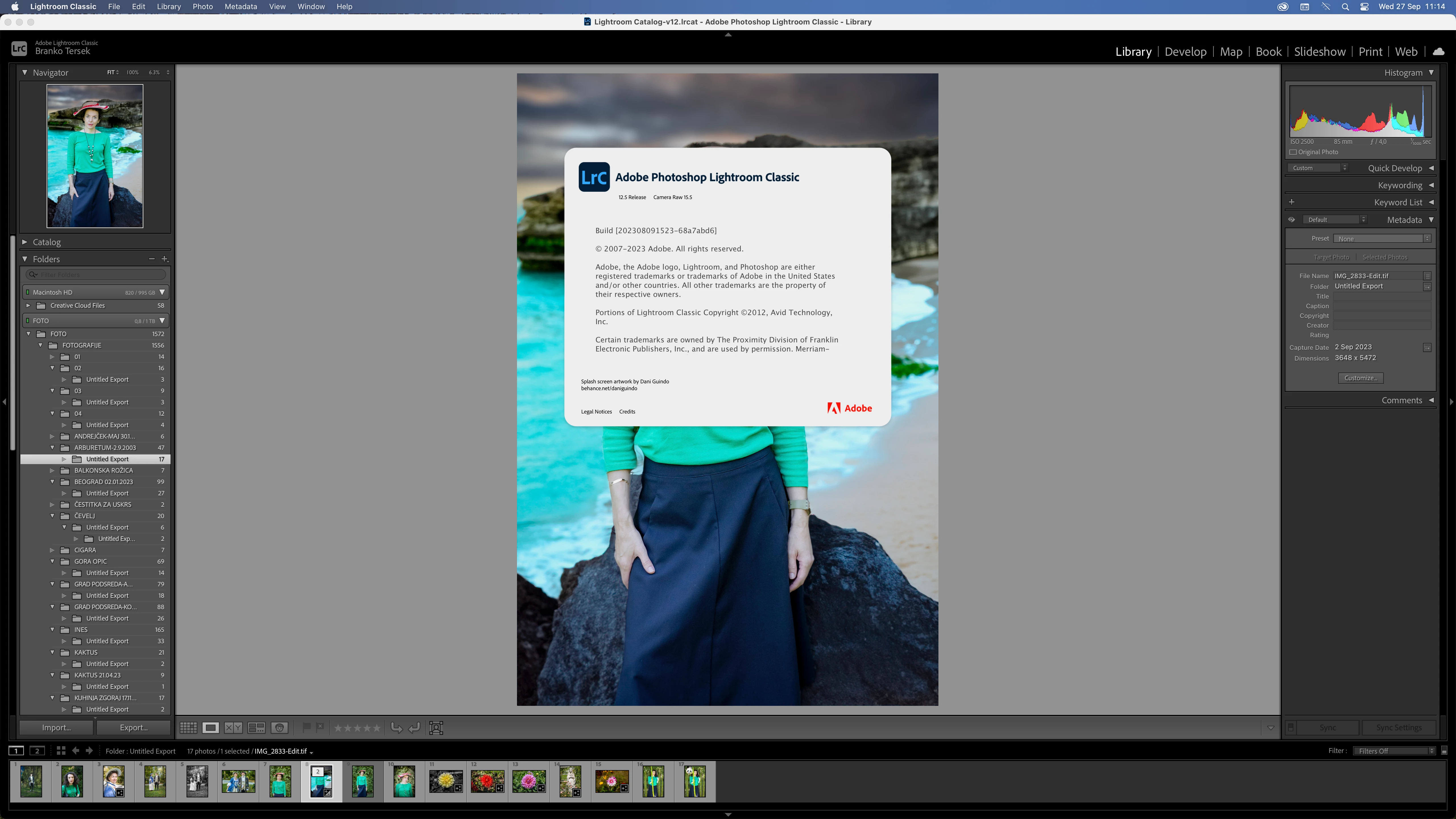Click the draw face region tool
The width and height of the screenshot is (1456, 819).
[x=436, y=727]
